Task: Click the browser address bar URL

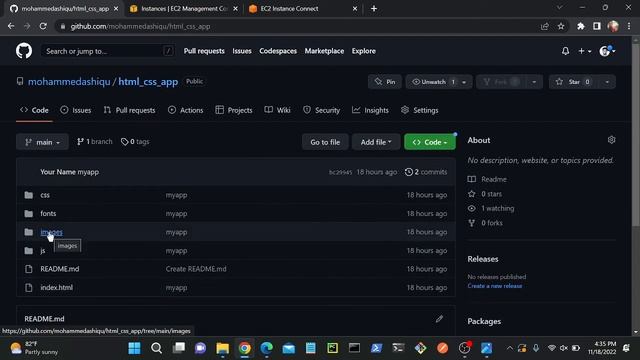Action: click(x=140, y=27)
